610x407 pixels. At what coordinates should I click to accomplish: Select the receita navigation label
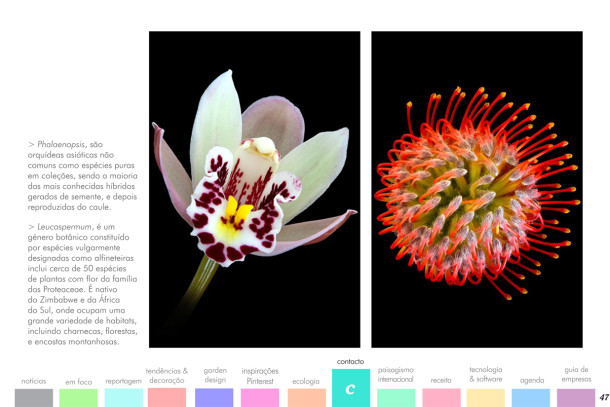click(441, 381)
